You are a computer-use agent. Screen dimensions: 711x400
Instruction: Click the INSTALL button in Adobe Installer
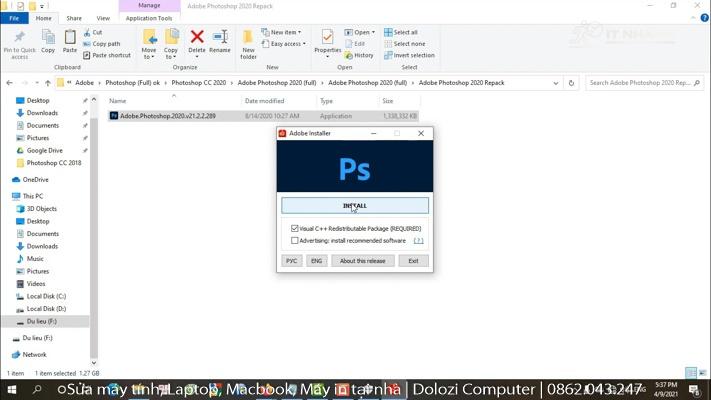click(x=355, y=206)
